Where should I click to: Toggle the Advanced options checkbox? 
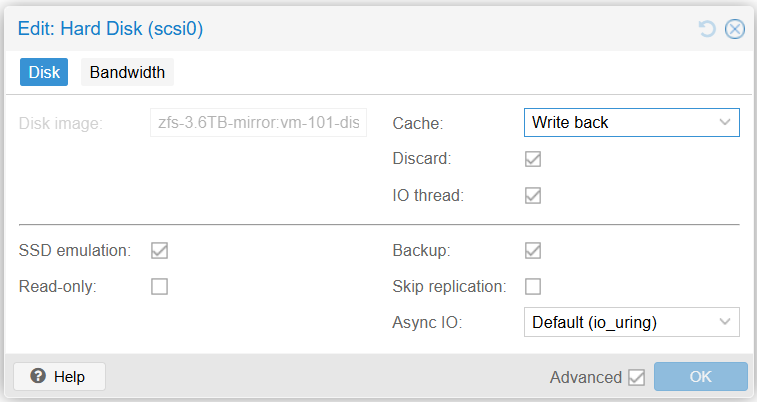(636, 377)
